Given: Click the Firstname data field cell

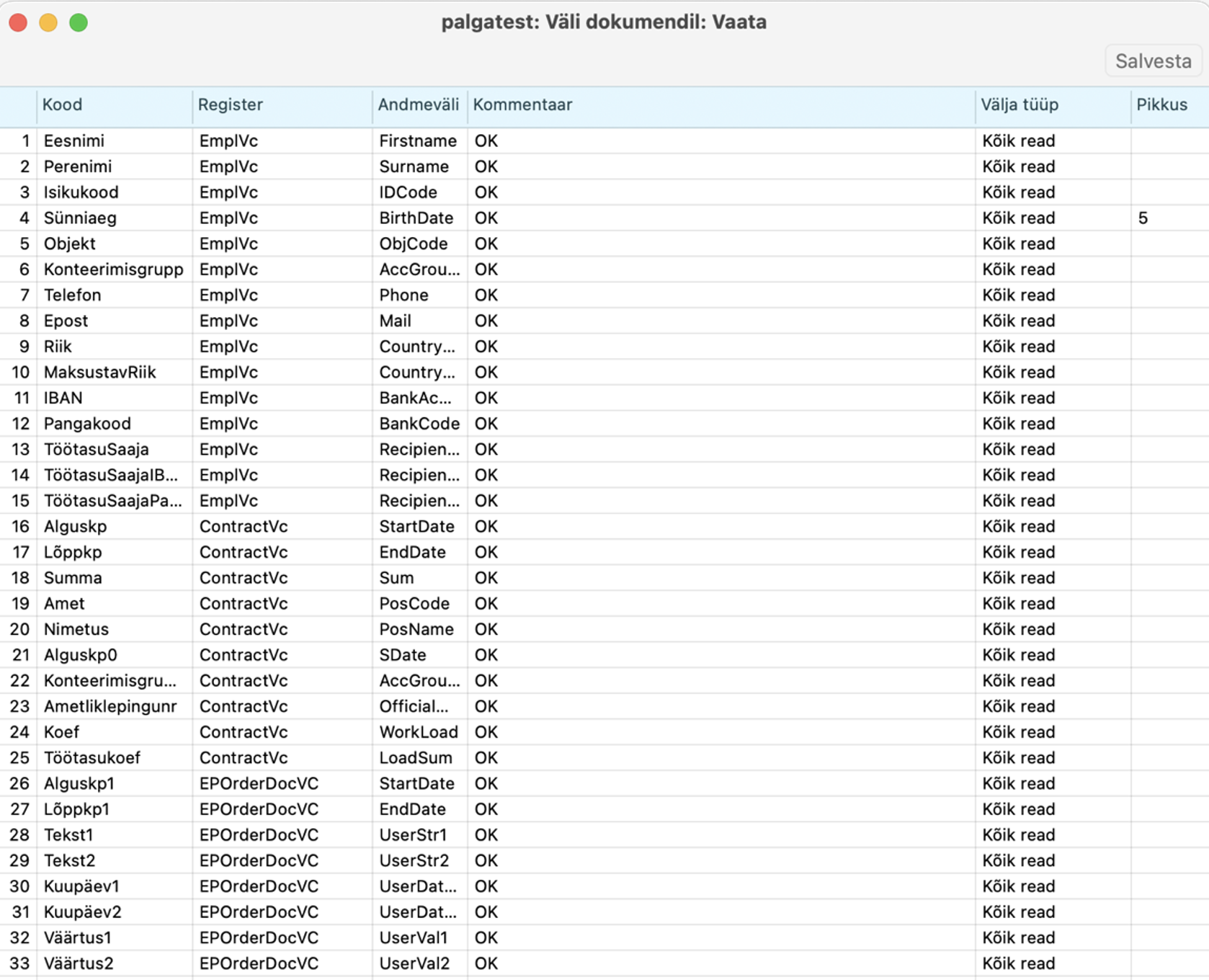Looking at the screenshot, I should (420, 141).
